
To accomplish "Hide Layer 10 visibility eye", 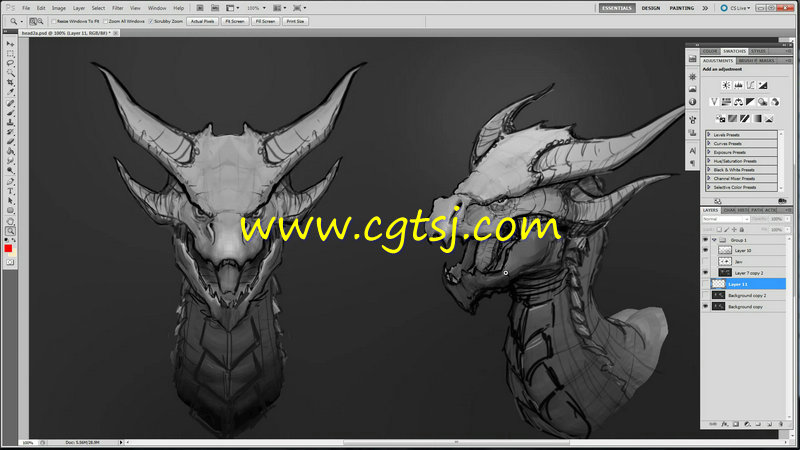I will click(x=706, y=251).
